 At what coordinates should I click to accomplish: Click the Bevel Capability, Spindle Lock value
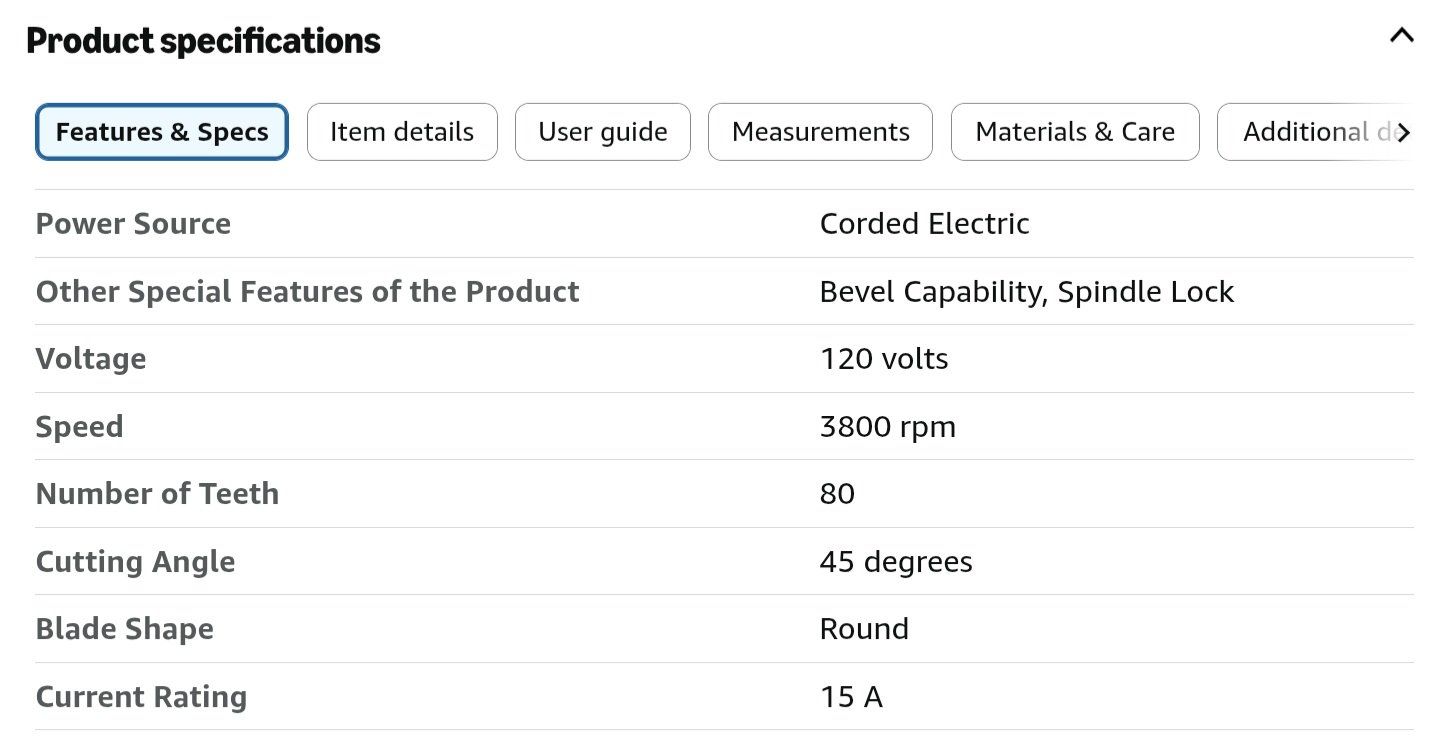point(1027,292)
